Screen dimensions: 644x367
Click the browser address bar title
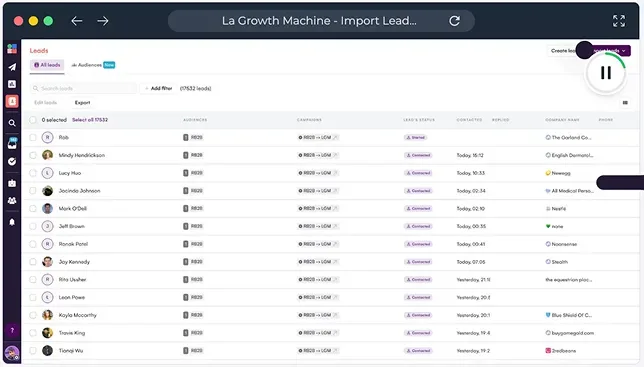319,21
